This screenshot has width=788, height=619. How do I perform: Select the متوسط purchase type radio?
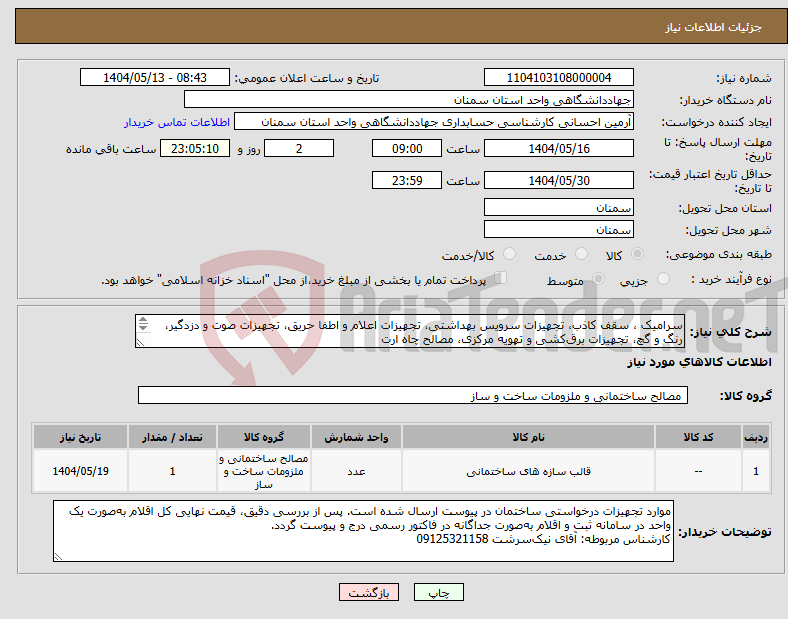coord(598,278)
